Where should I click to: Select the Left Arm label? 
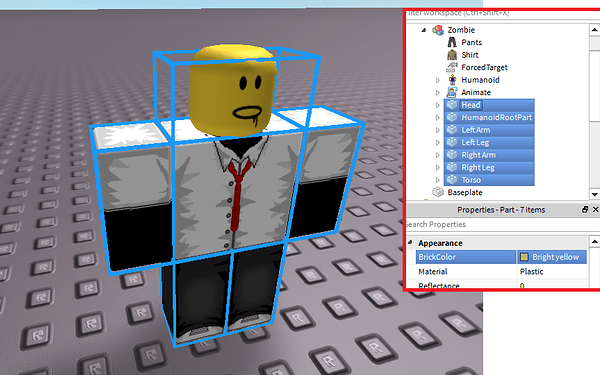(476, 130)
